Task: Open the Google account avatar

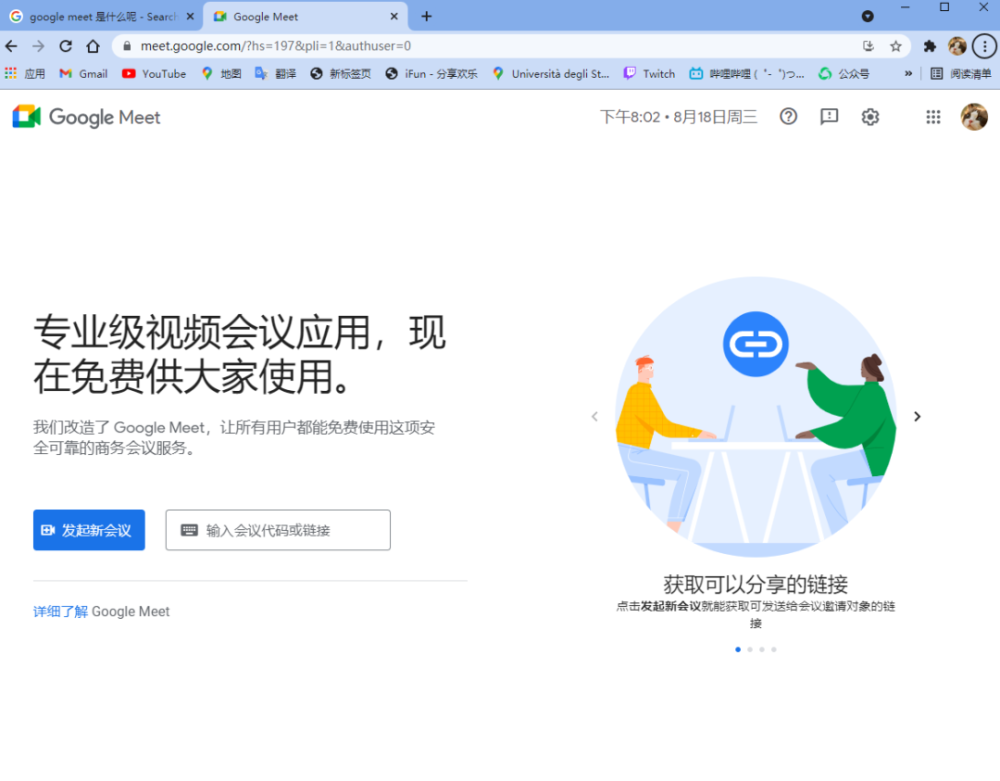Action: 974,117
